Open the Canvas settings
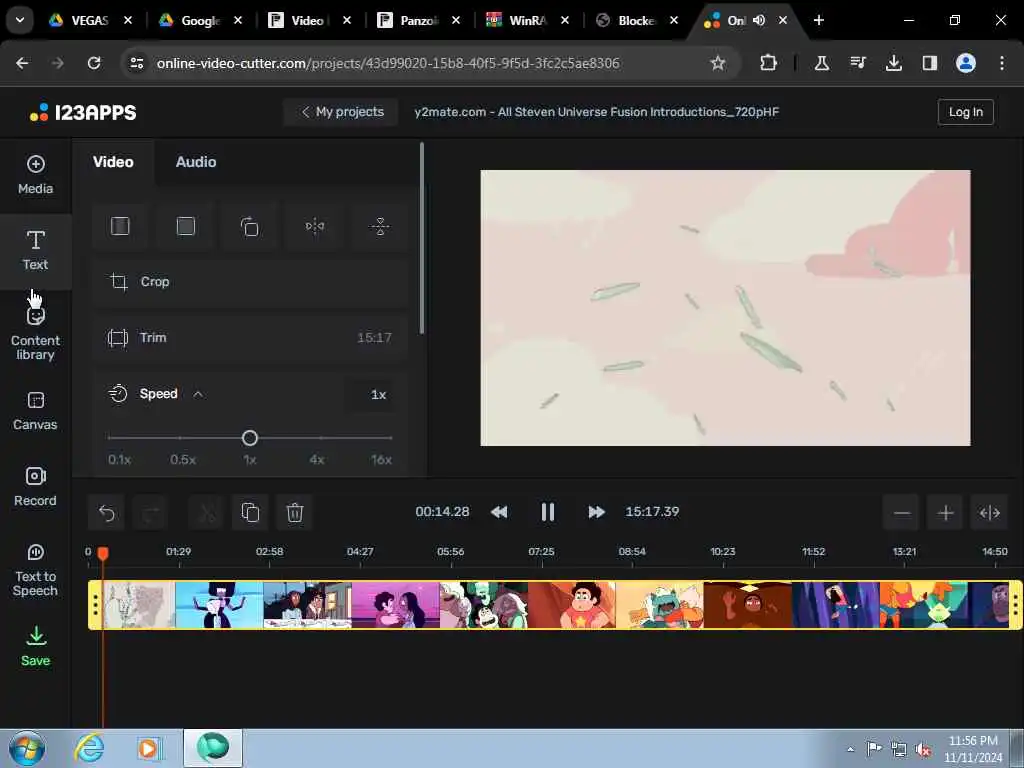1024x768 pixels. [x=35, y=411]
